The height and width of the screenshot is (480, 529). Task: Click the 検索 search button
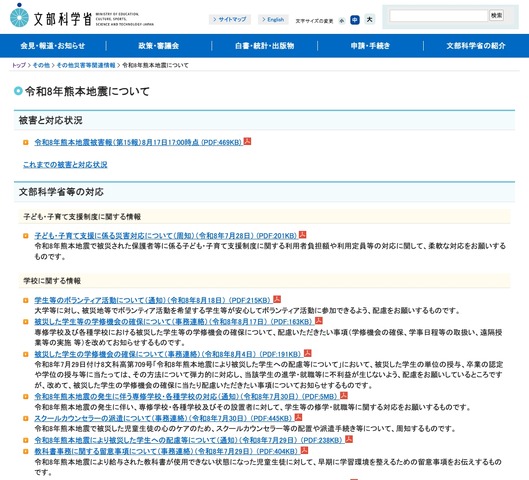[x=496, y=16]
